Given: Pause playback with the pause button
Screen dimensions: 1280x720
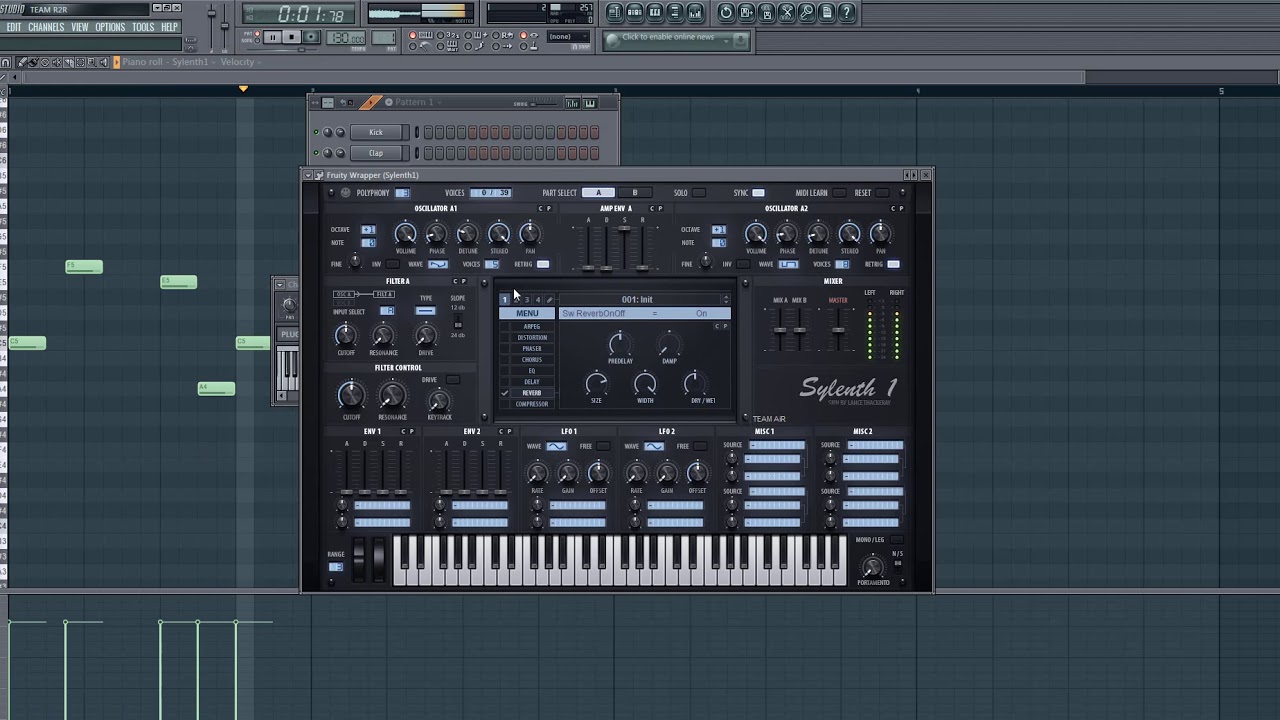Looking at the screenshot, I should click(272, 37).
